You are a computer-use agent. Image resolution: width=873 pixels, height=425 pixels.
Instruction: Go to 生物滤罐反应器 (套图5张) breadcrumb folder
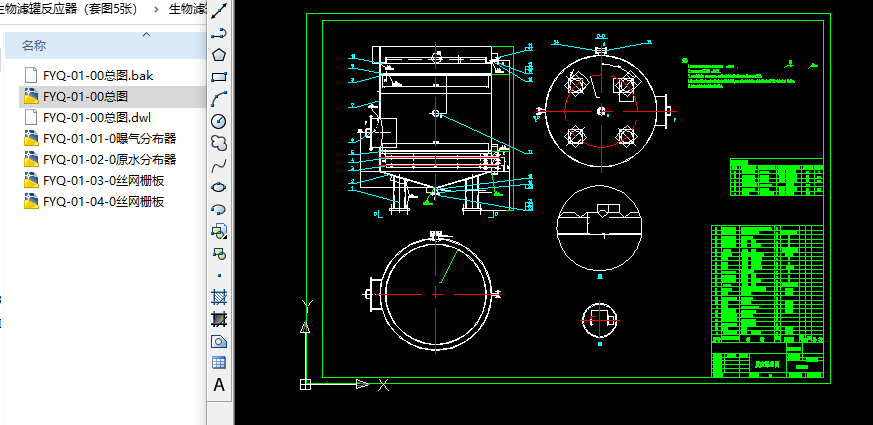point(70,10)
